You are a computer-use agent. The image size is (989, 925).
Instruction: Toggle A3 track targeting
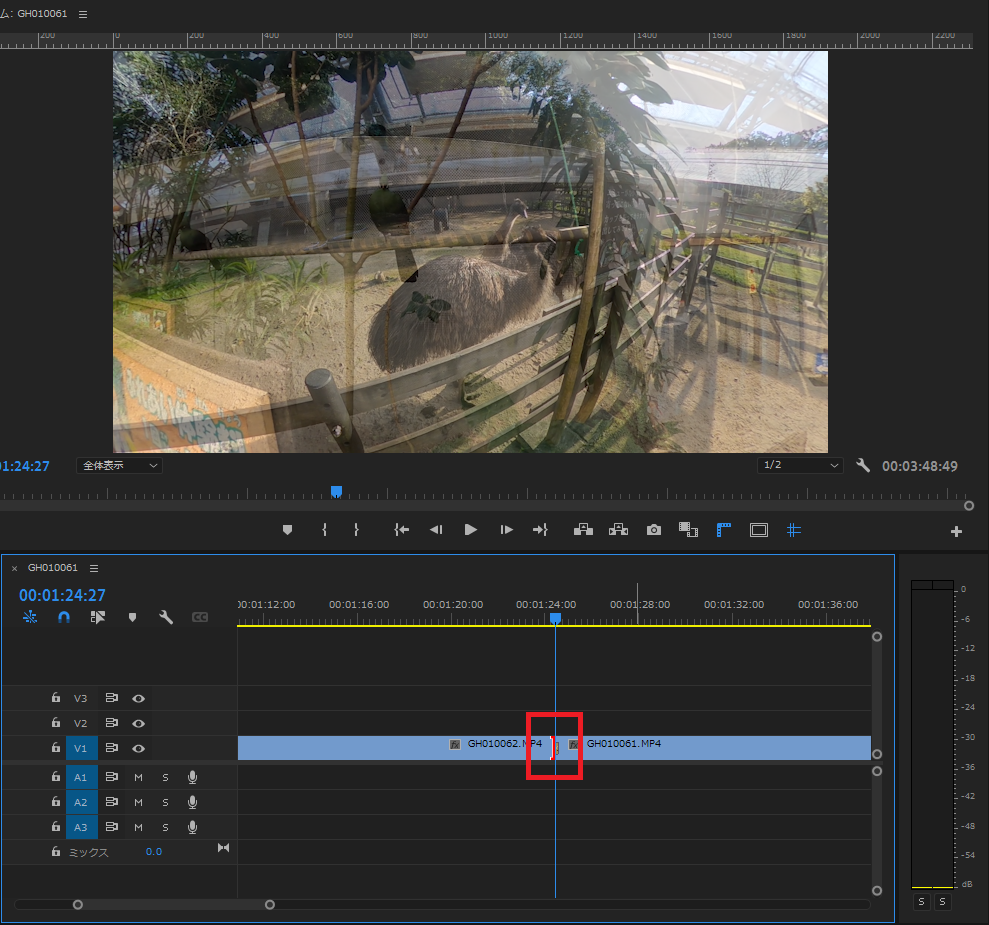[x=81, y=827]
